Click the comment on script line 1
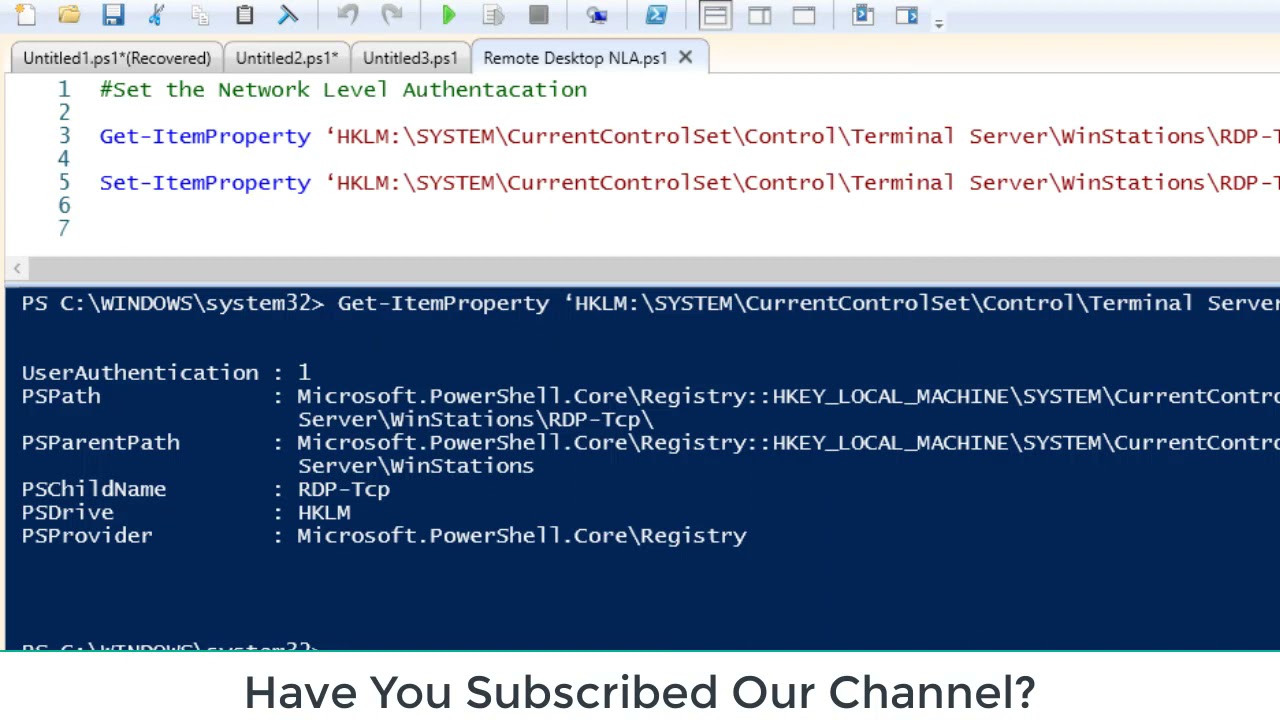 [343, 90]
